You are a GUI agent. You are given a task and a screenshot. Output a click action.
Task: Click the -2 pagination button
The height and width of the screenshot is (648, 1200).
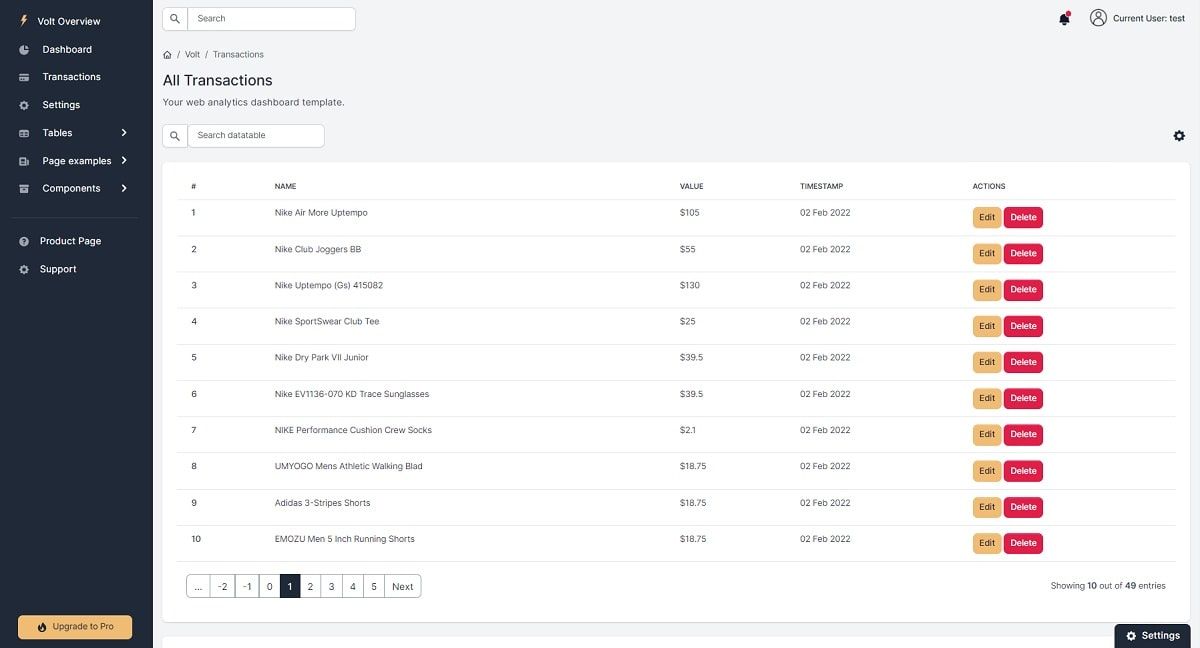222,587
